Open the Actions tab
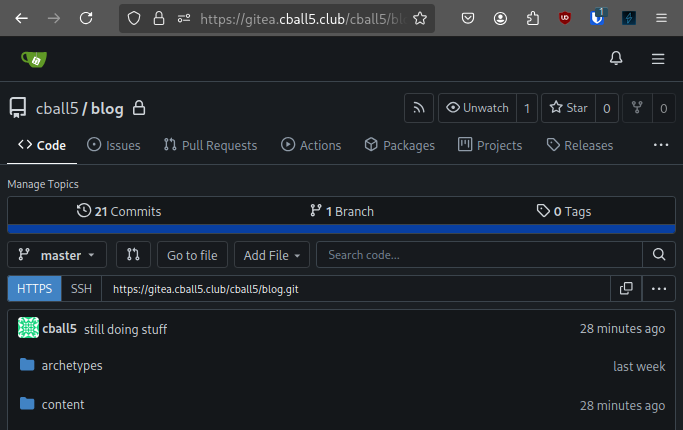Image resolution: width=683 pixels, height=430 pixels. [x=311, y=145]
